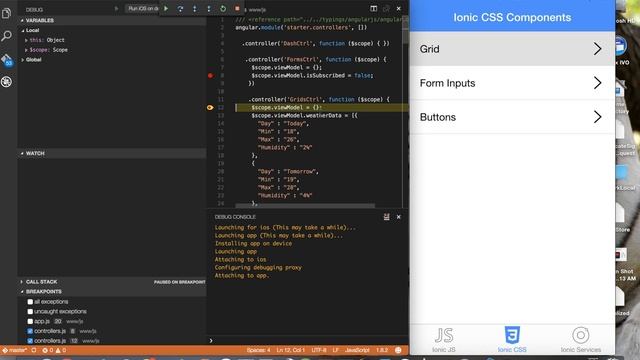Open Form Inputs in the Ionic app
640x360 pixels.
512,83
